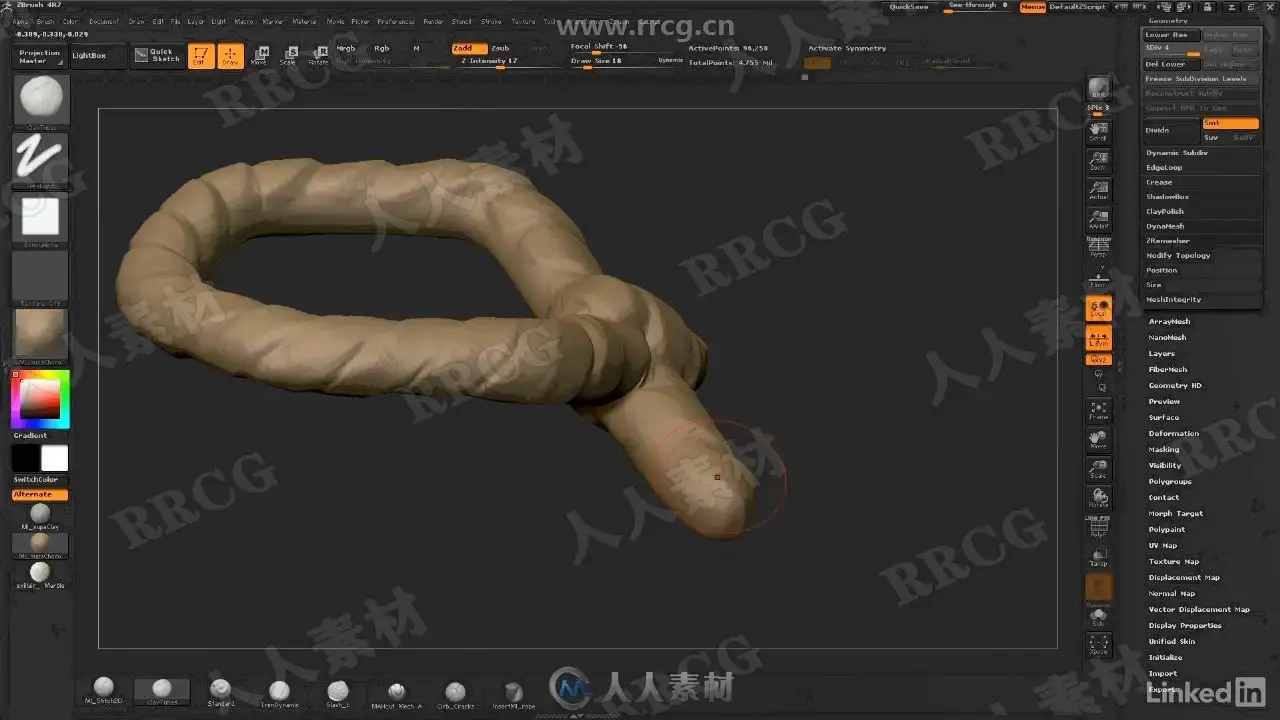Switch to the Scale tool
This screenshot has width=1280, height=720.
pyautogui.click(x=288, y=56)
